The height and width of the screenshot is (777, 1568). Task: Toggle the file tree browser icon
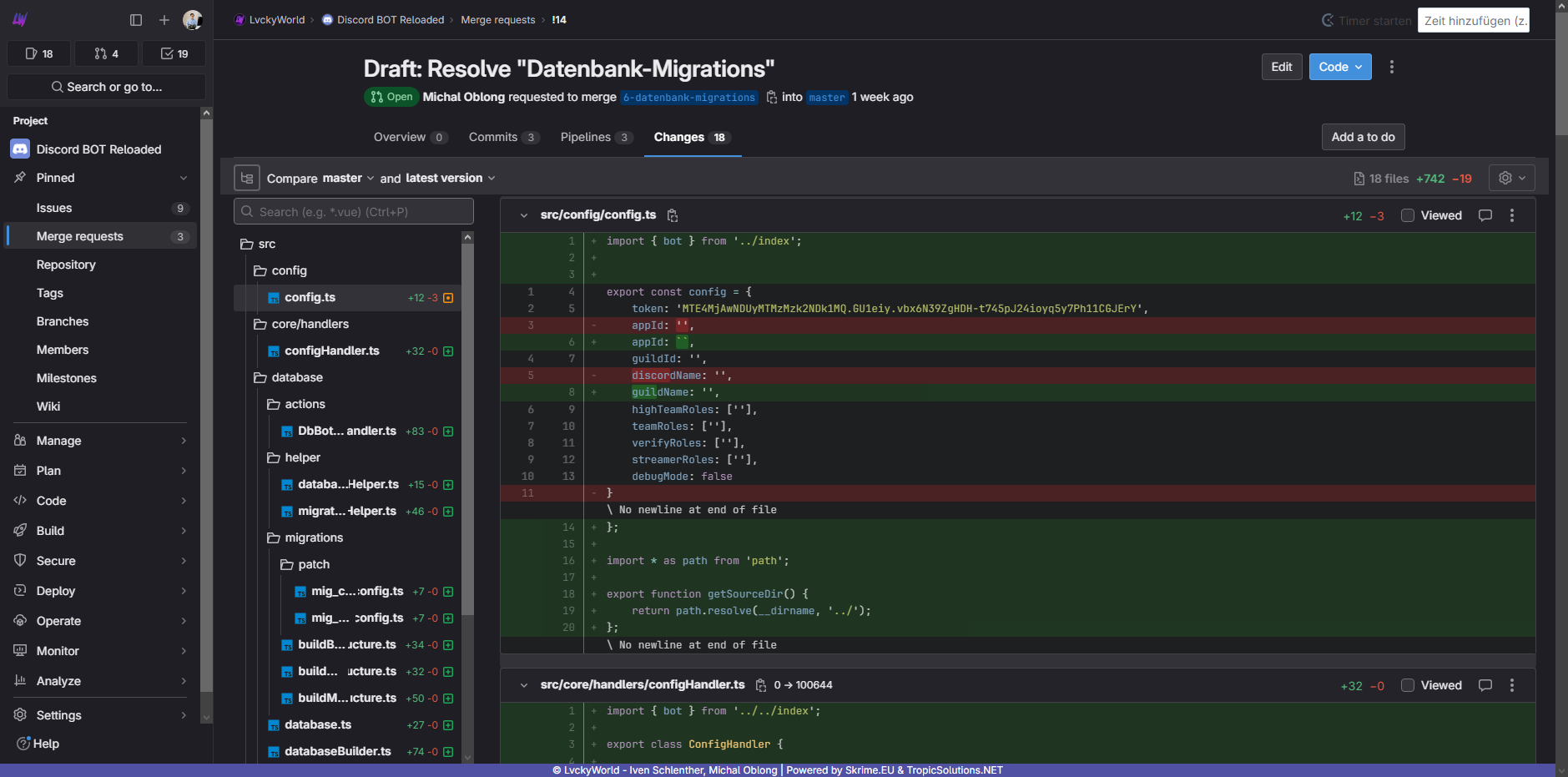pos(247,178)
